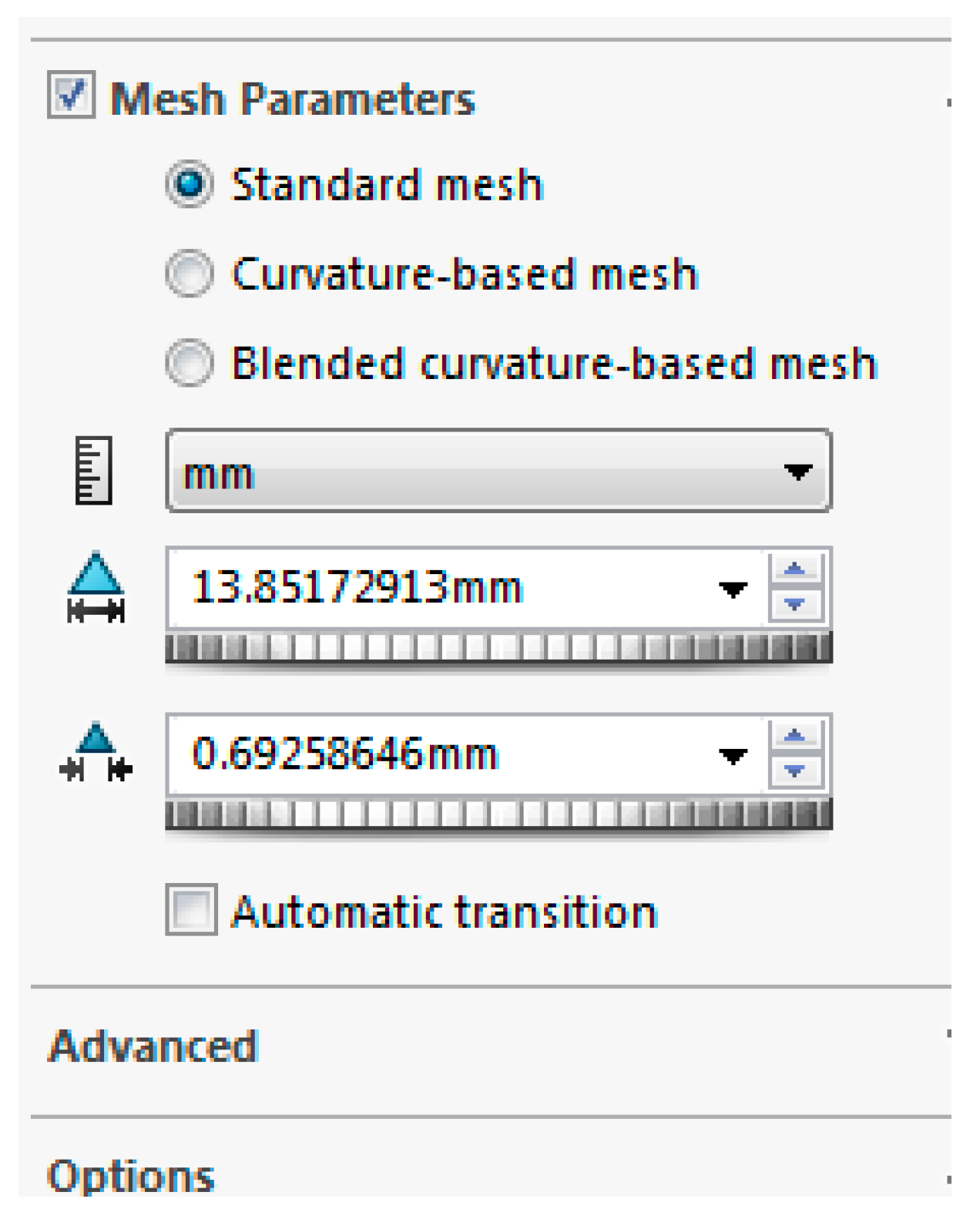The height and width of the screenshot is (1229, 980).
Task: Click the tolerance slider track
Action: coord(498,814)
